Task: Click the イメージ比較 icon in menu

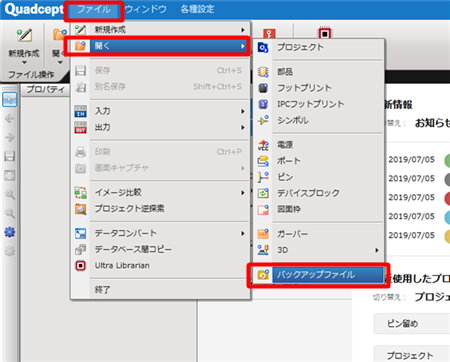Action: tap(80, 192)
